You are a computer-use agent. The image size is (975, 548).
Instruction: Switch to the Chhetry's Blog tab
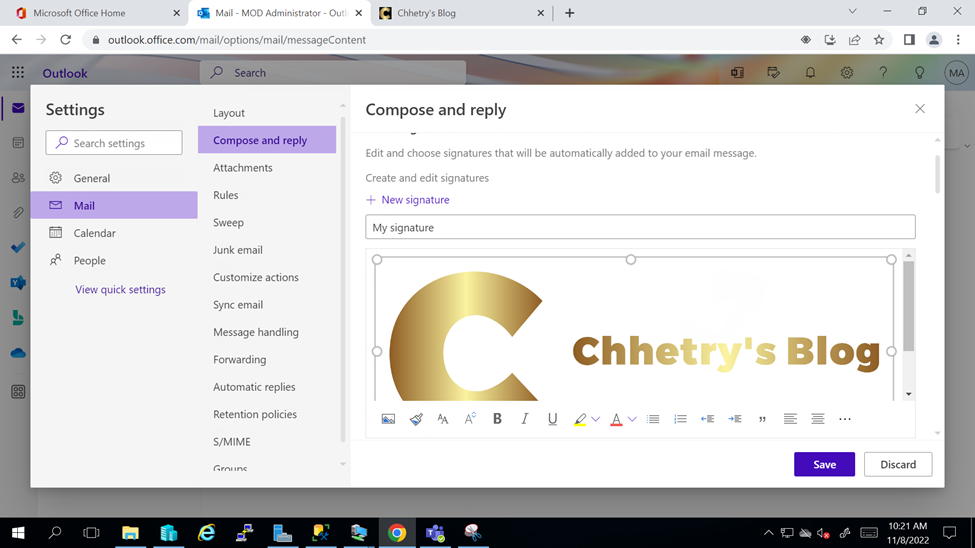pyautogui.click(x=461, y=13)
